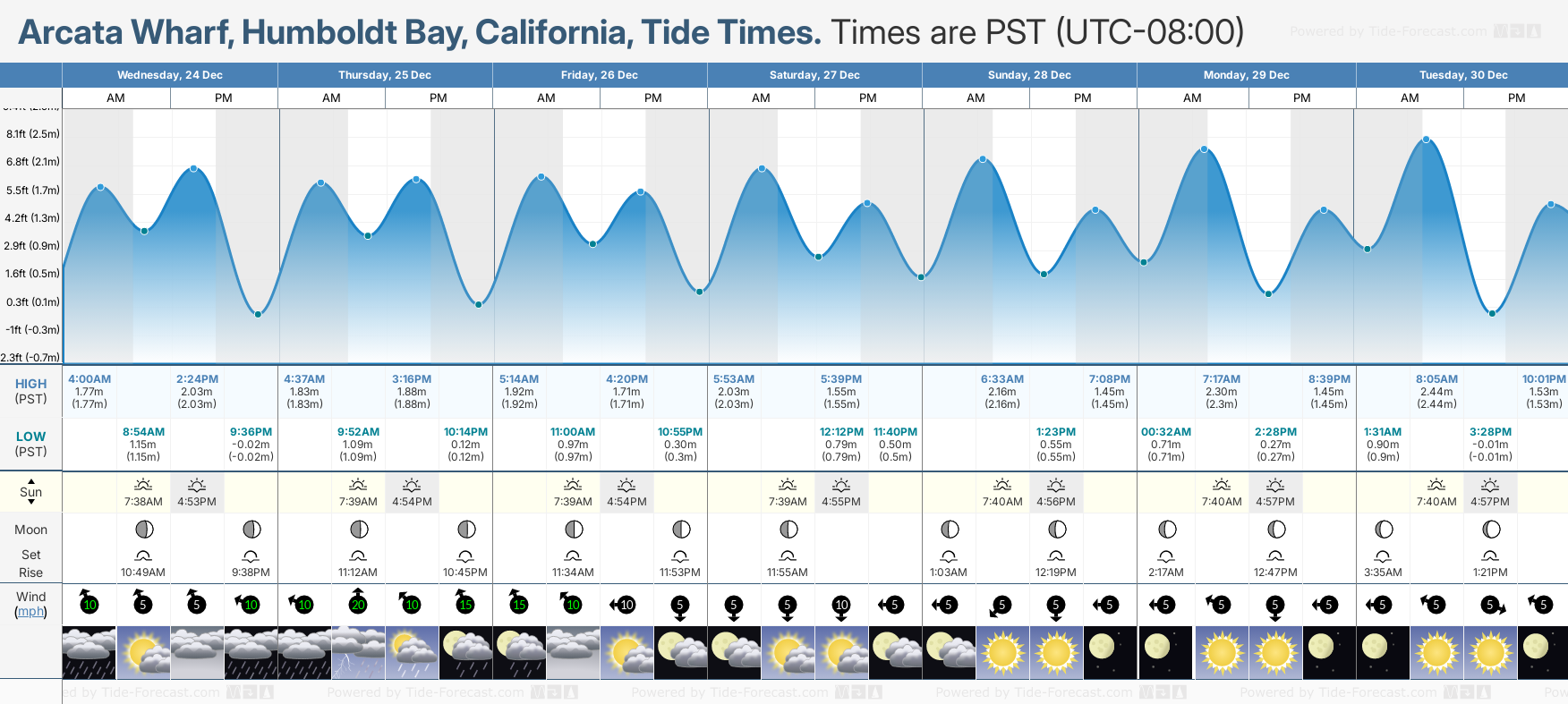The image size is (1568, 704).
Task: Open the mph wind units link
Action: point(30,612)
